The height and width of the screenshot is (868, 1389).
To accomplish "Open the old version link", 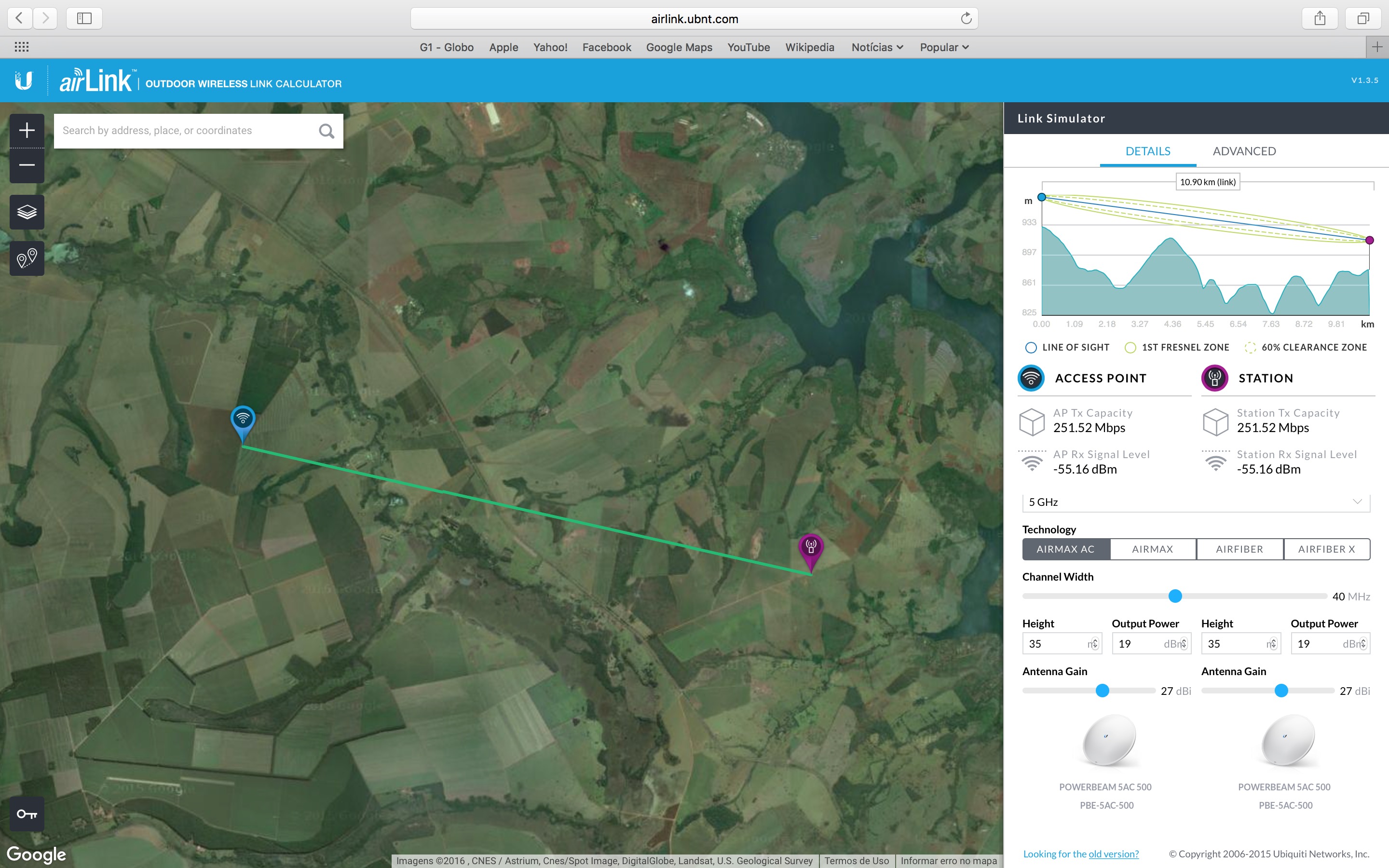I will tap(1113, 854).
